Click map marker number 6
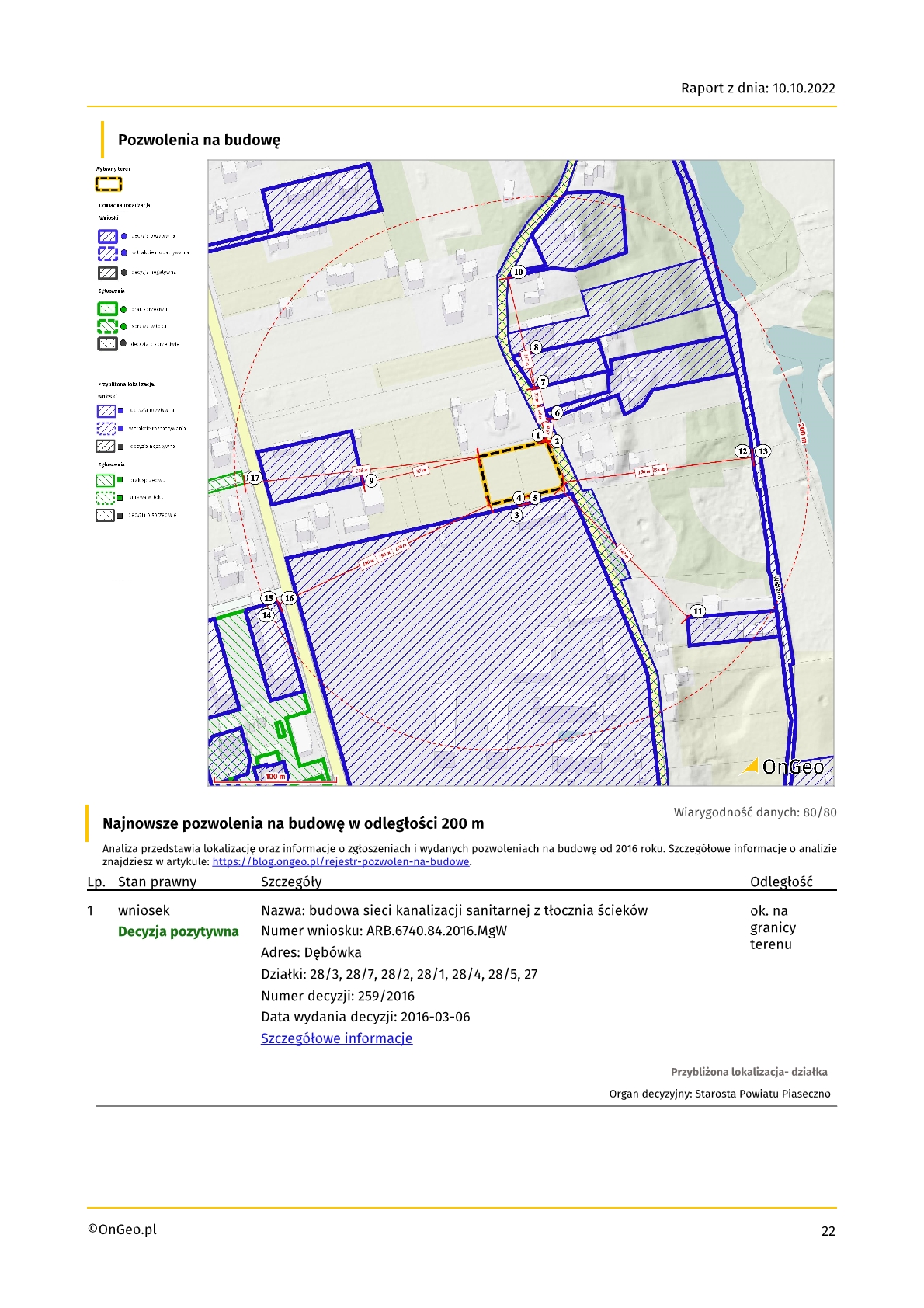This screenshot has height=1308, width=924. (557, 412)
